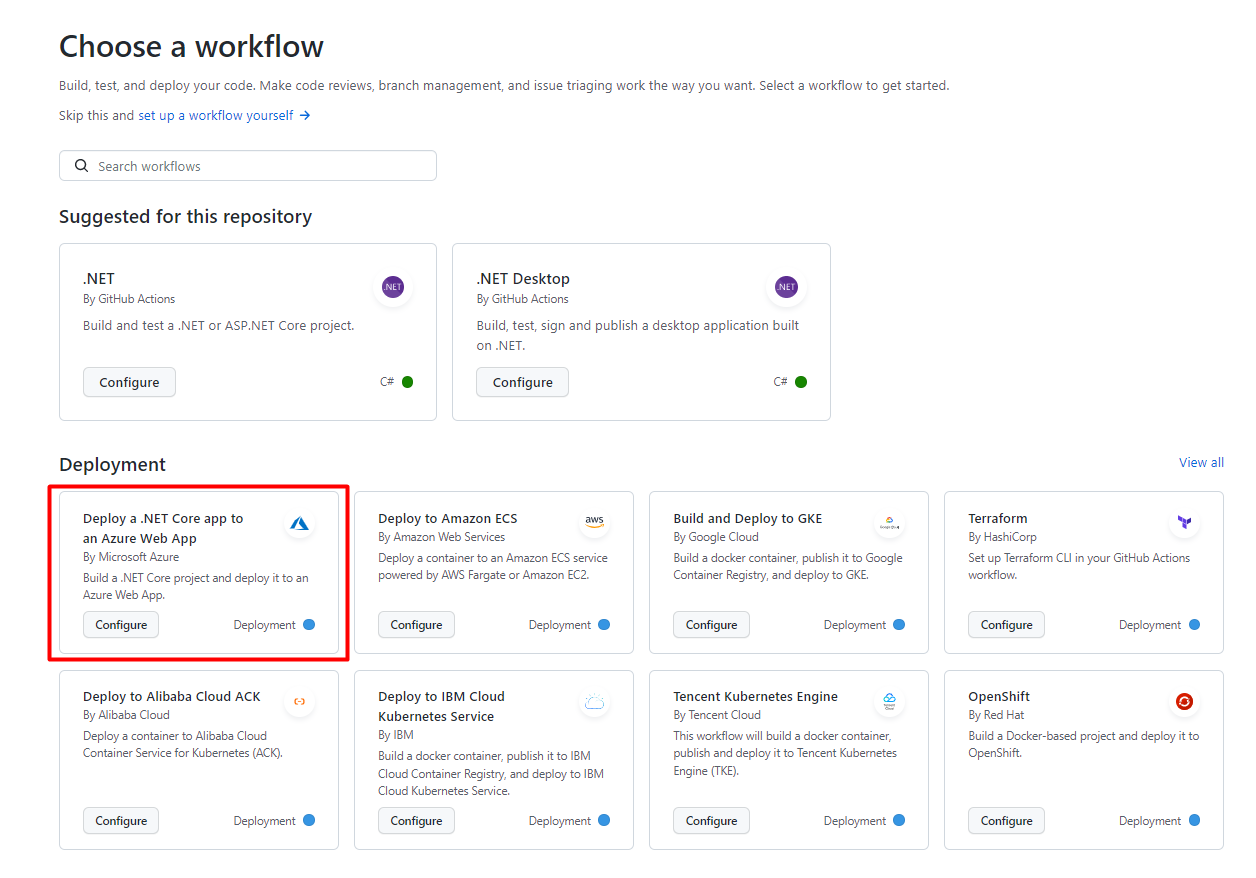The width and height of the screenshot is (1256, 878).
Task: Click 'By IBM' text
Action: click(396, 735)
